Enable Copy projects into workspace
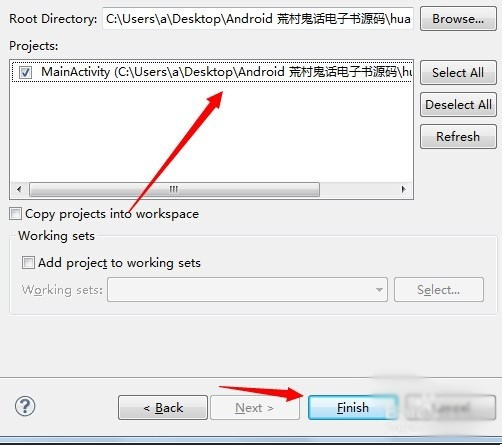The image size is (502, 445). (x=15, y=214)
